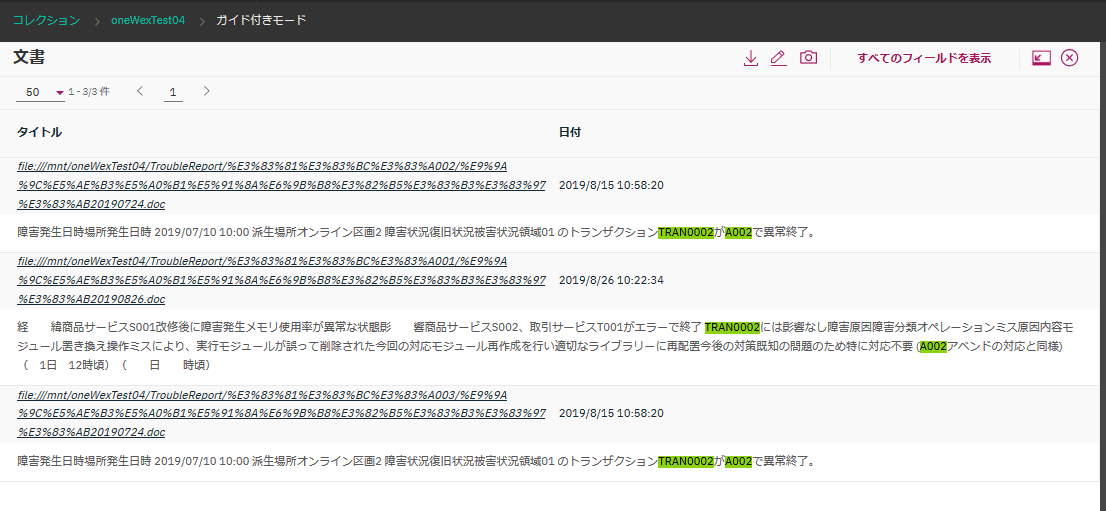1106x511 pixels.
Task: Close the 文書 panel with X icon
Action: click(1069, 58)
